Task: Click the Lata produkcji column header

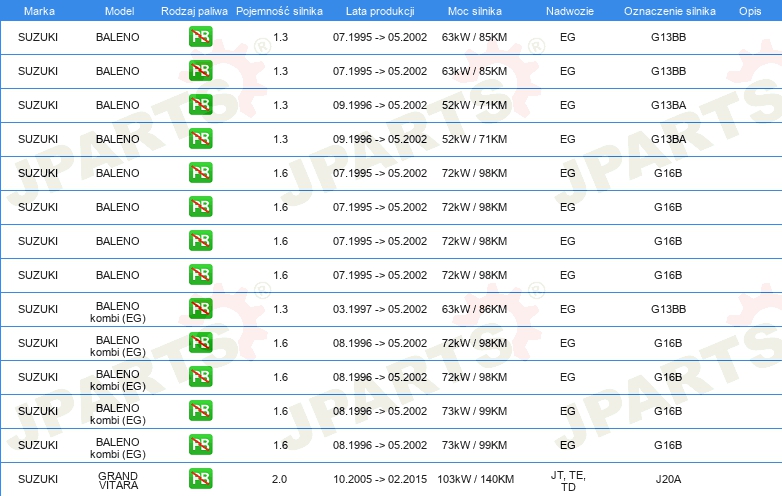Action: [x=380, y=11]
